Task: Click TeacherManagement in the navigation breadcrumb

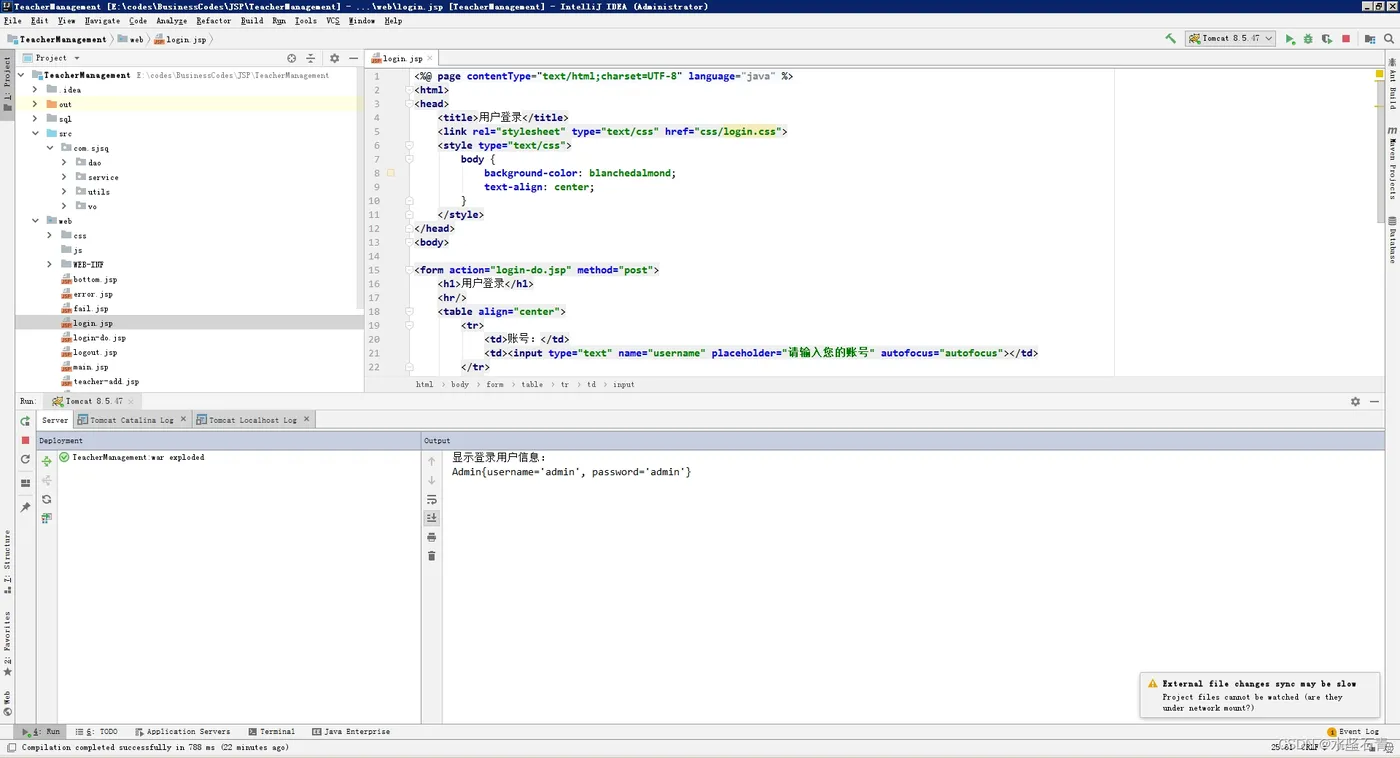Action: tap(57, 40)
